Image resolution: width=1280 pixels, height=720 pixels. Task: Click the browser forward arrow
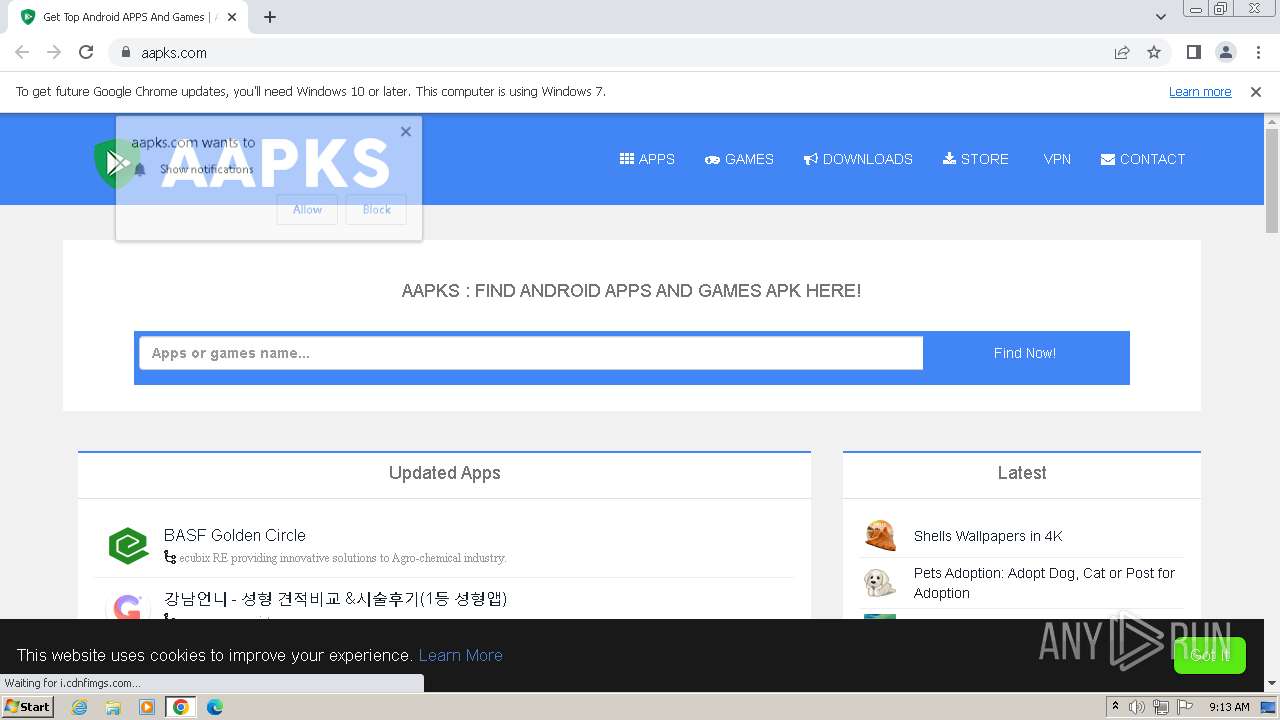click(x=54, y=52)
